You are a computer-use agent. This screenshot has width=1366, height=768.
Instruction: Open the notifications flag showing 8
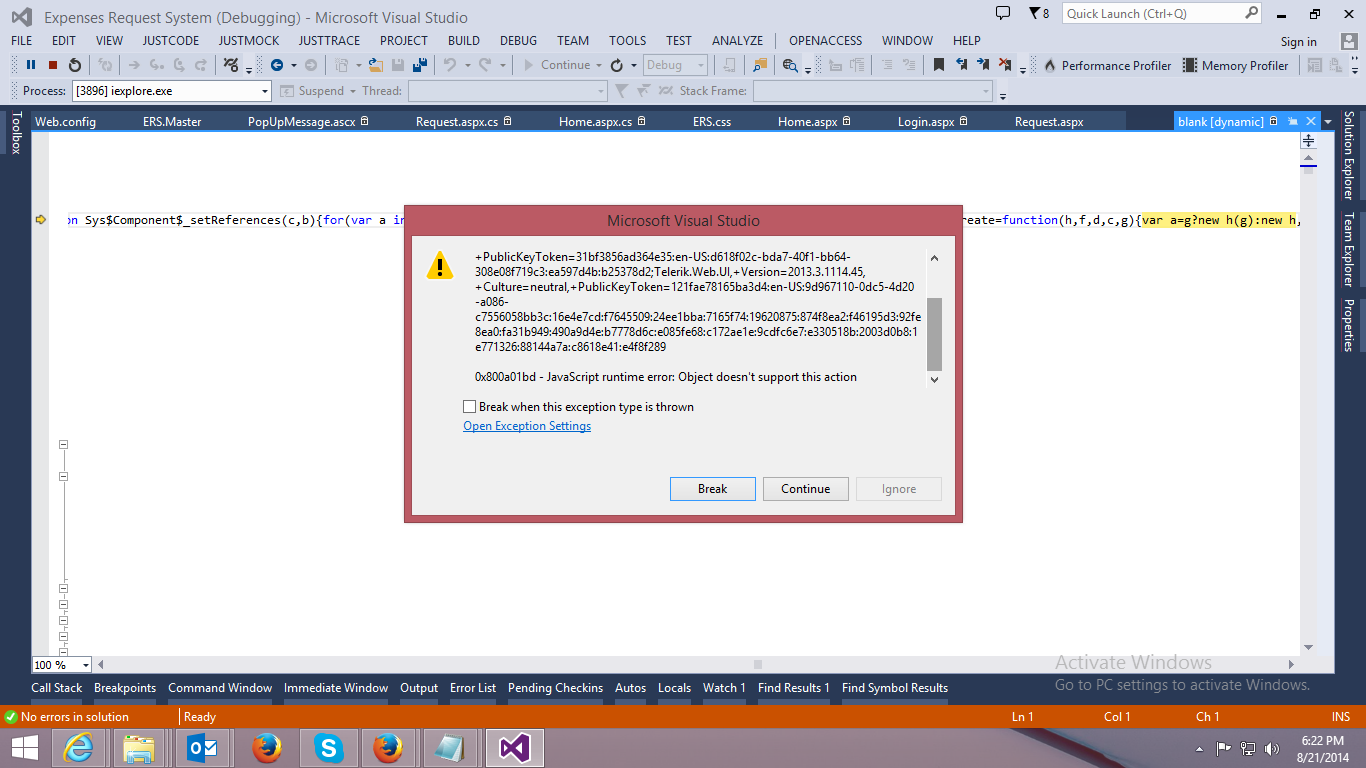pos(1039,13)
